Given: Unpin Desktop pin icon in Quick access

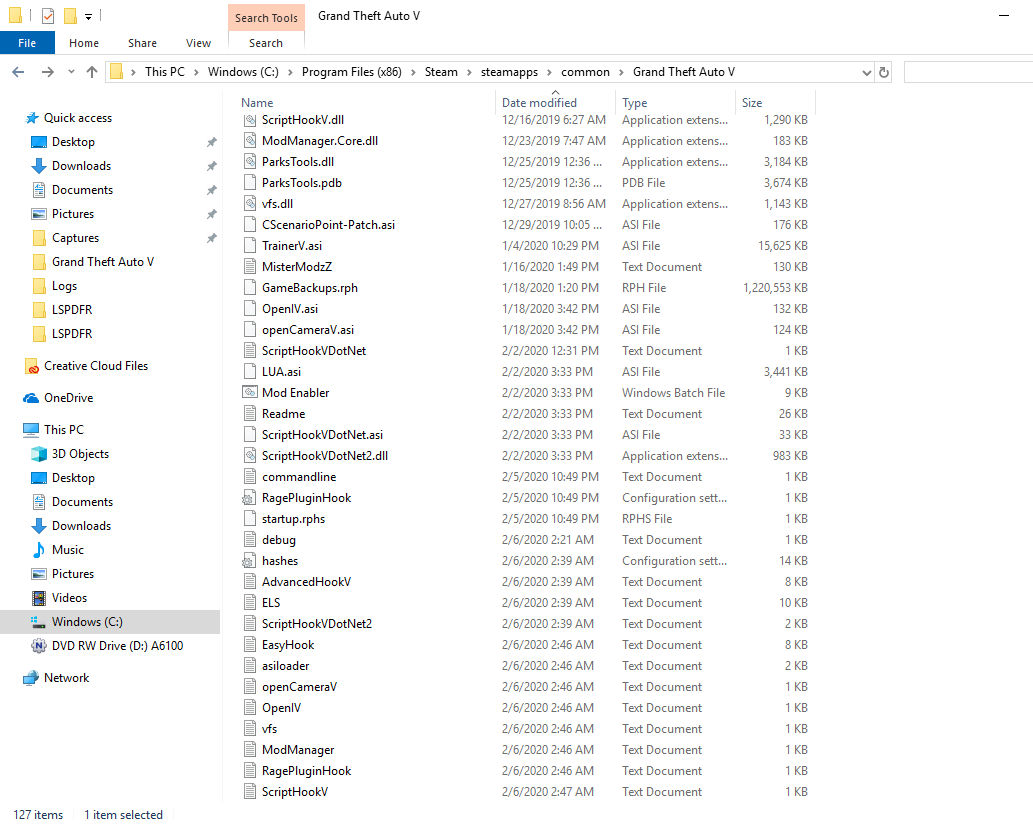Looking at the screenshot, I should [211, 142].
